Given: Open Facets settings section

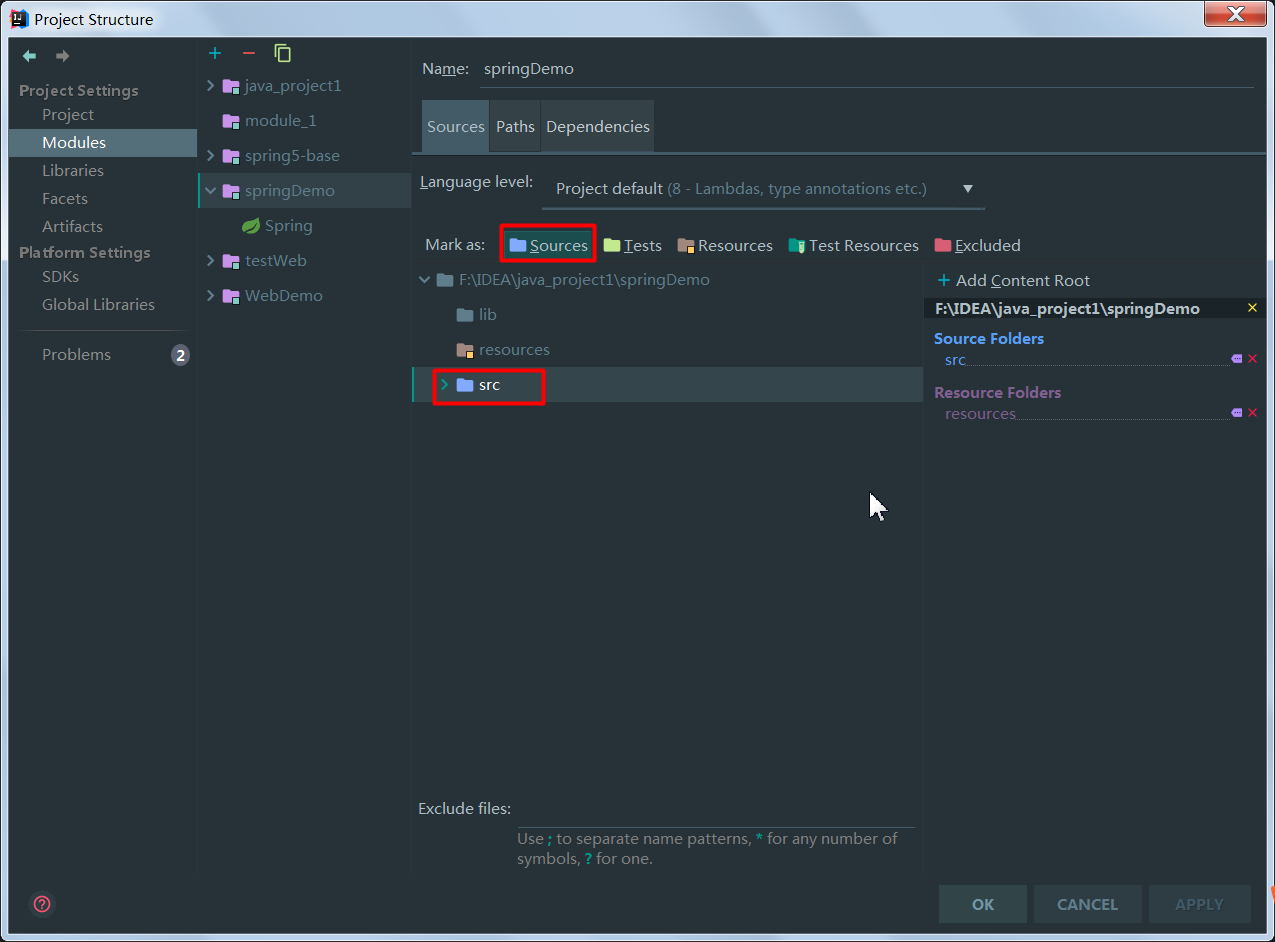Looking at the screenshot, I should point(65,199).
